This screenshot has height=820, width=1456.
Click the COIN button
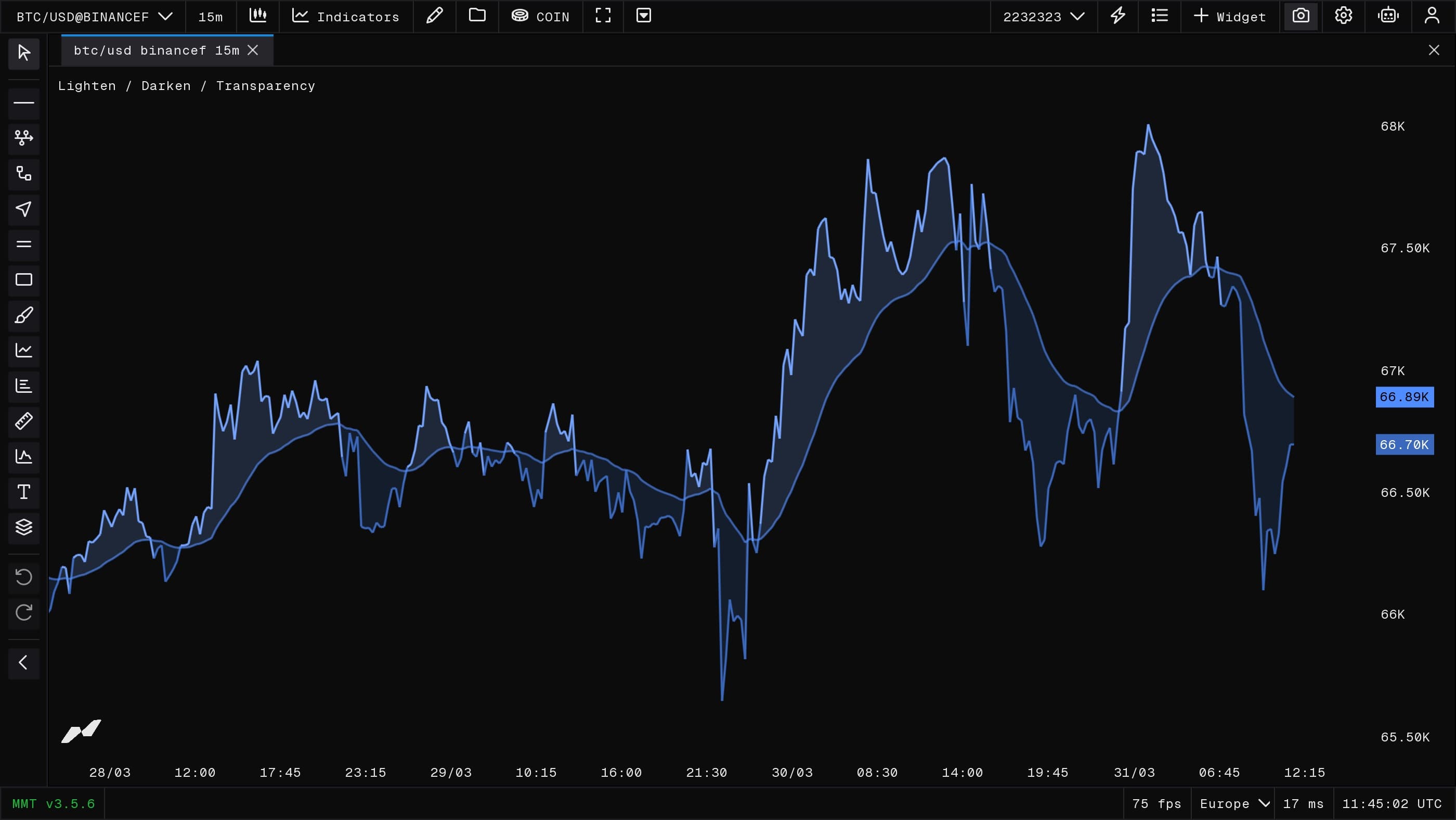pos(540,17)
